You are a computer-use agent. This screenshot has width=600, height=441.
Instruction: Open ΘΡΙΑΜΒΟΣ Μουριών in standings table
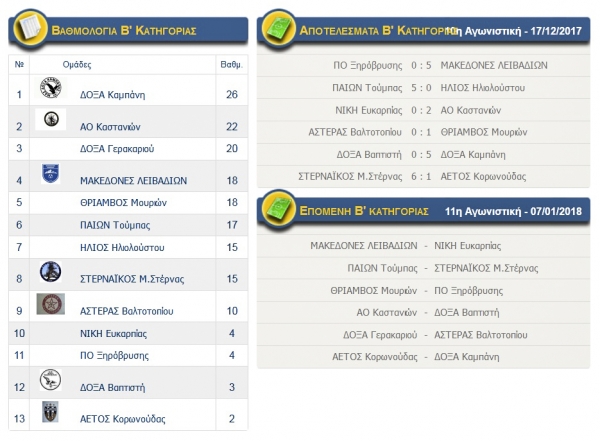126,202
